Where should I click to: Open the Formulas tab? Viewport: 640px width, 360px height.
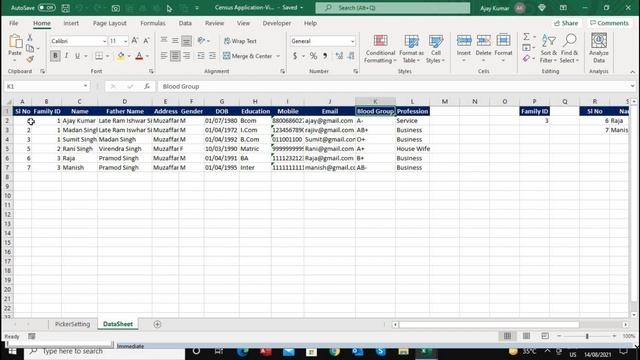point(153,23)
